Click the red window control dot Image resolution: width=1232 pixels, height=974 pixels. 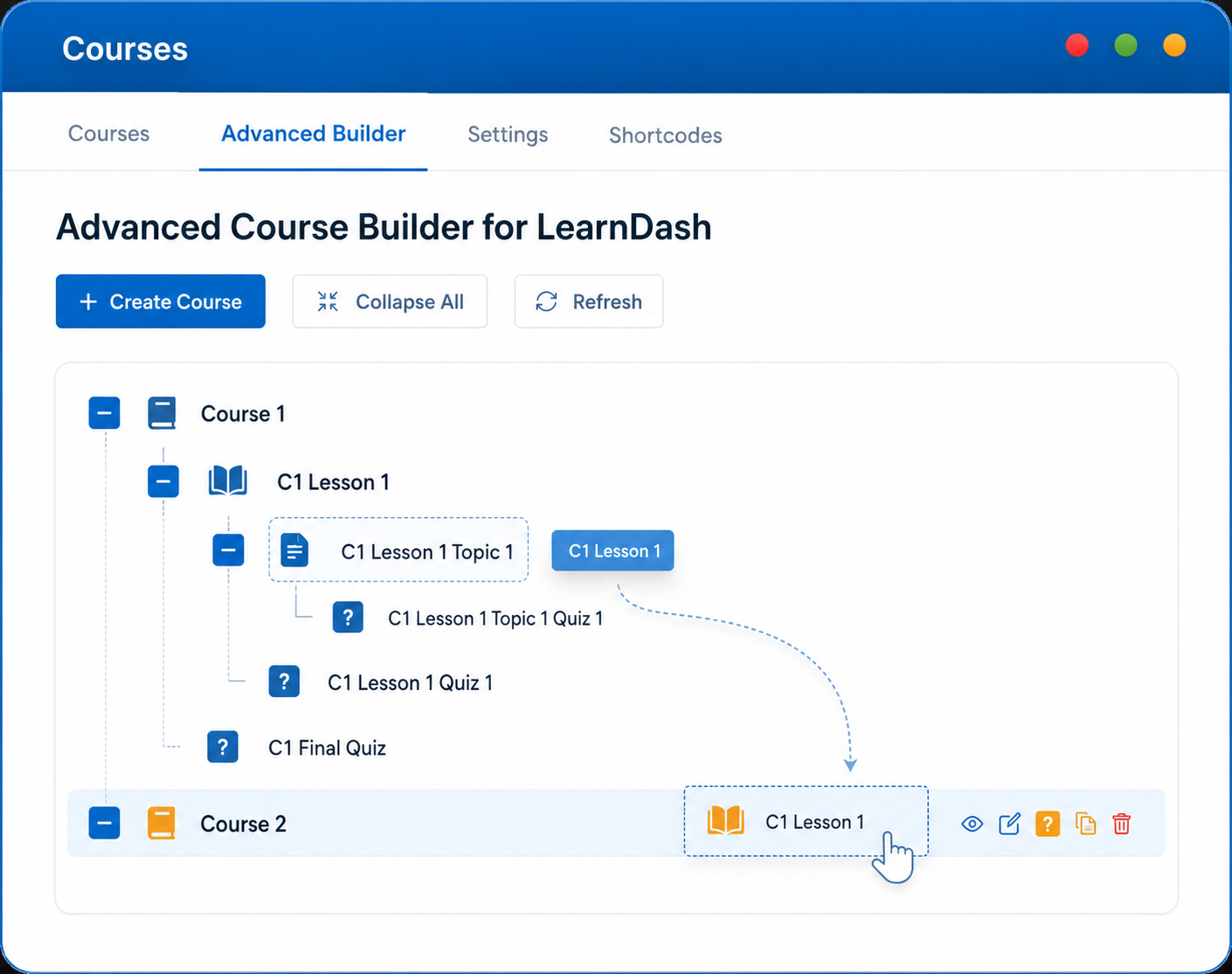tap(1076, 45)
